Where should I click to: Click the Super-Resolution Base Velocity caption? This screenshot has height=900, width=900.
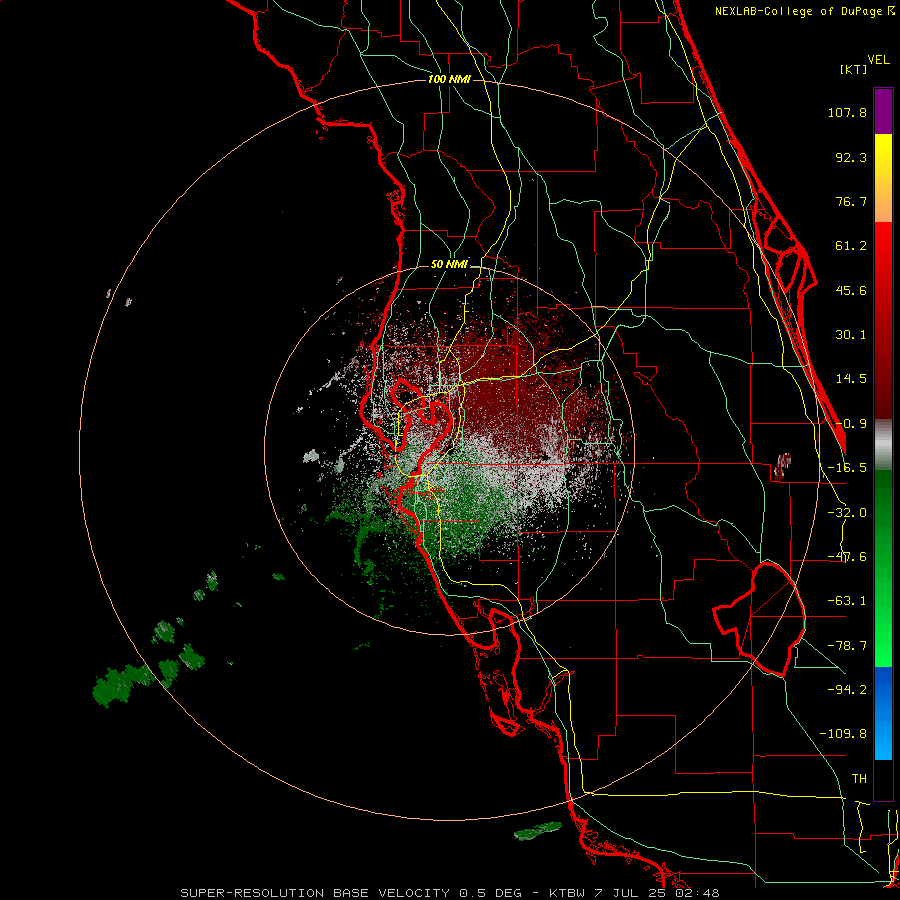pyautogui.click(x=449, y=893)
